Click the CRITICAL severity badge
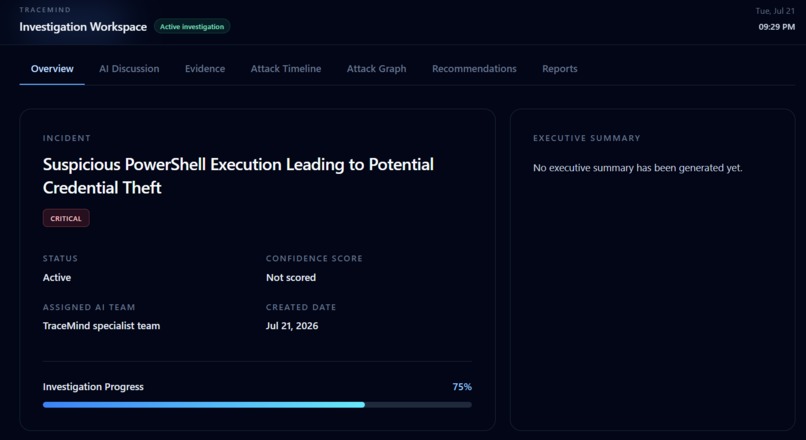 [x=66, y=218]
